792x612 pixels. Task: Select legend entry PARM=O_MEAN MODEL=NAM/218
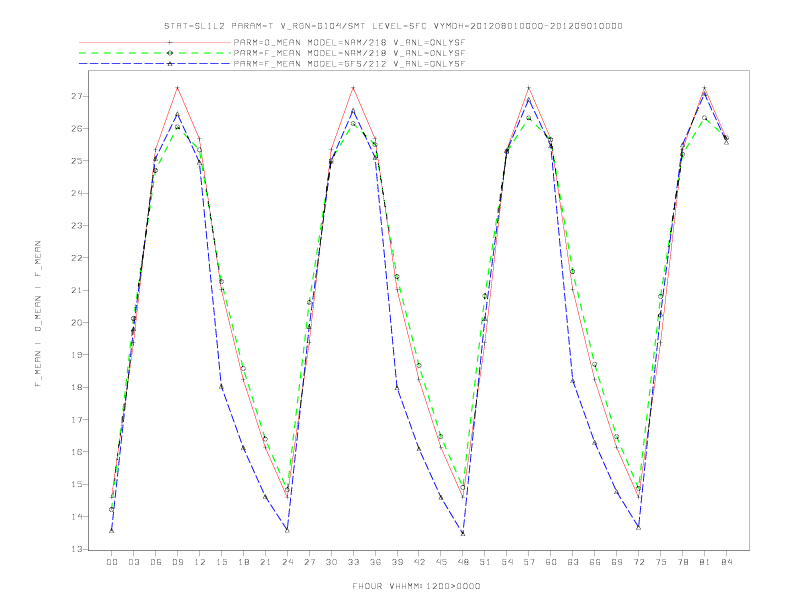(x=349, y=42)
